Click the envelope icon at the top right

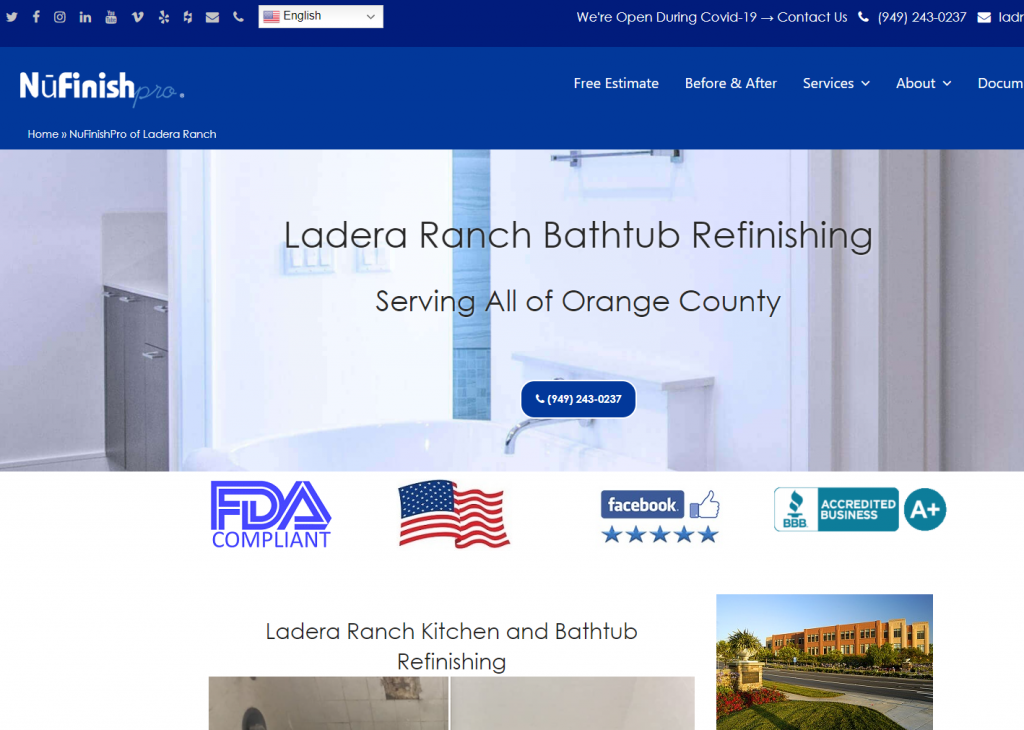click(x=984, y=18)
